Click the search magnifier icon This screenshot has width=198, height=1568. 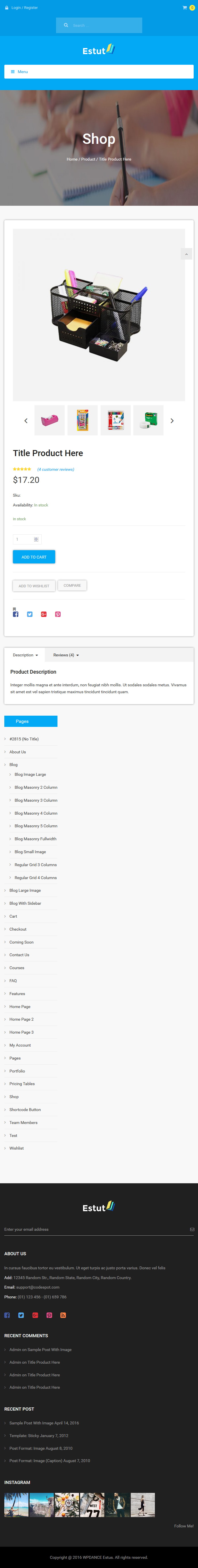point(66,26)
